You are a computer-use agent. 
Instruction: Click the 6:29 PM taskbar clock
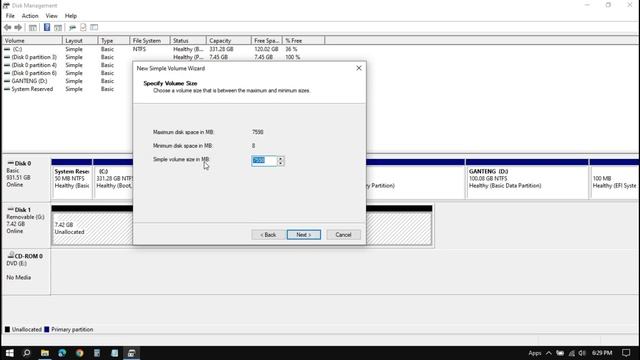tap(602, 353)
